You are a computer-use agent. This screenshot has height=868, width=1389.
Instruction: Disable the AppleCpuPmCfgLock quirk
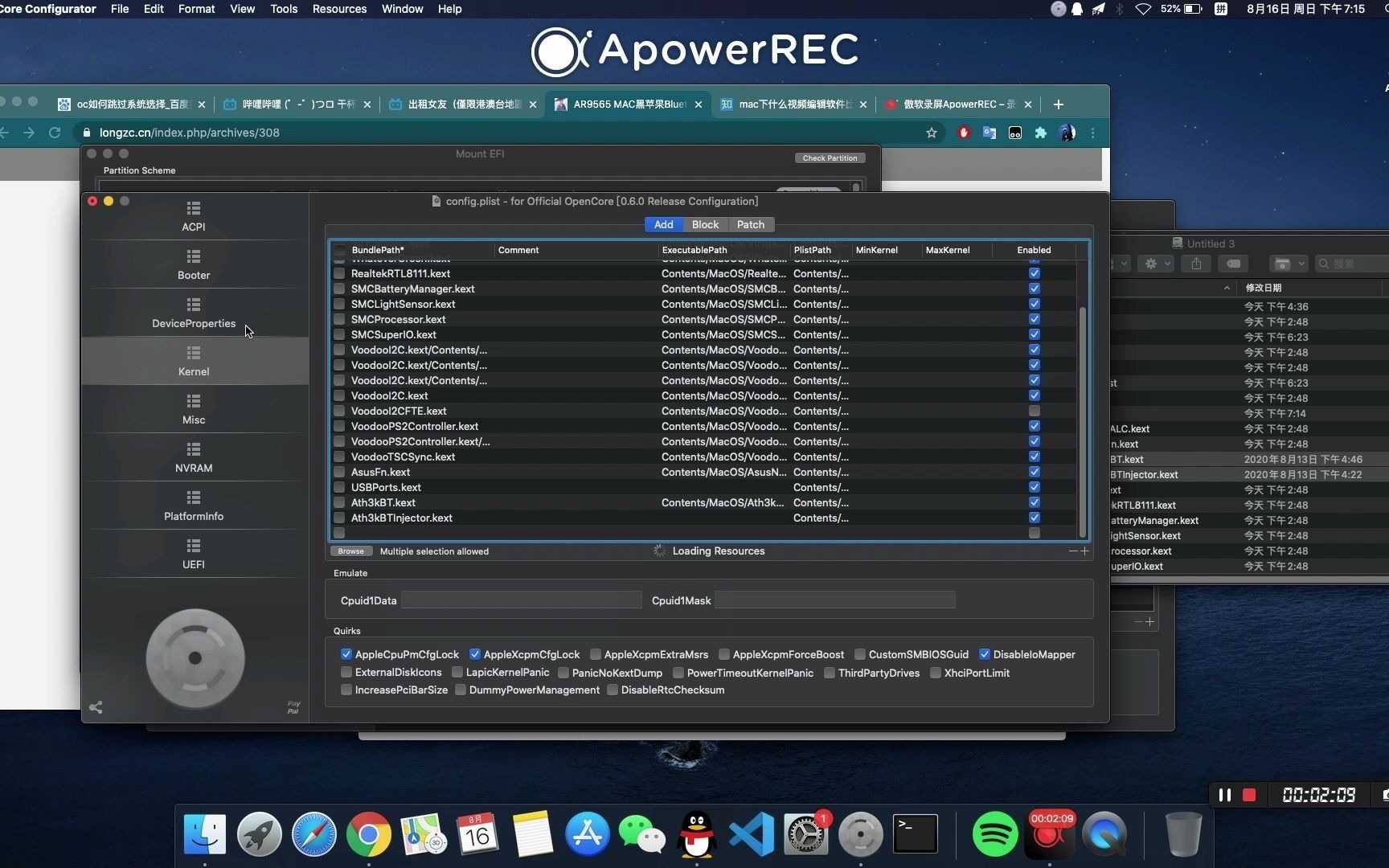tap(346, 654)
